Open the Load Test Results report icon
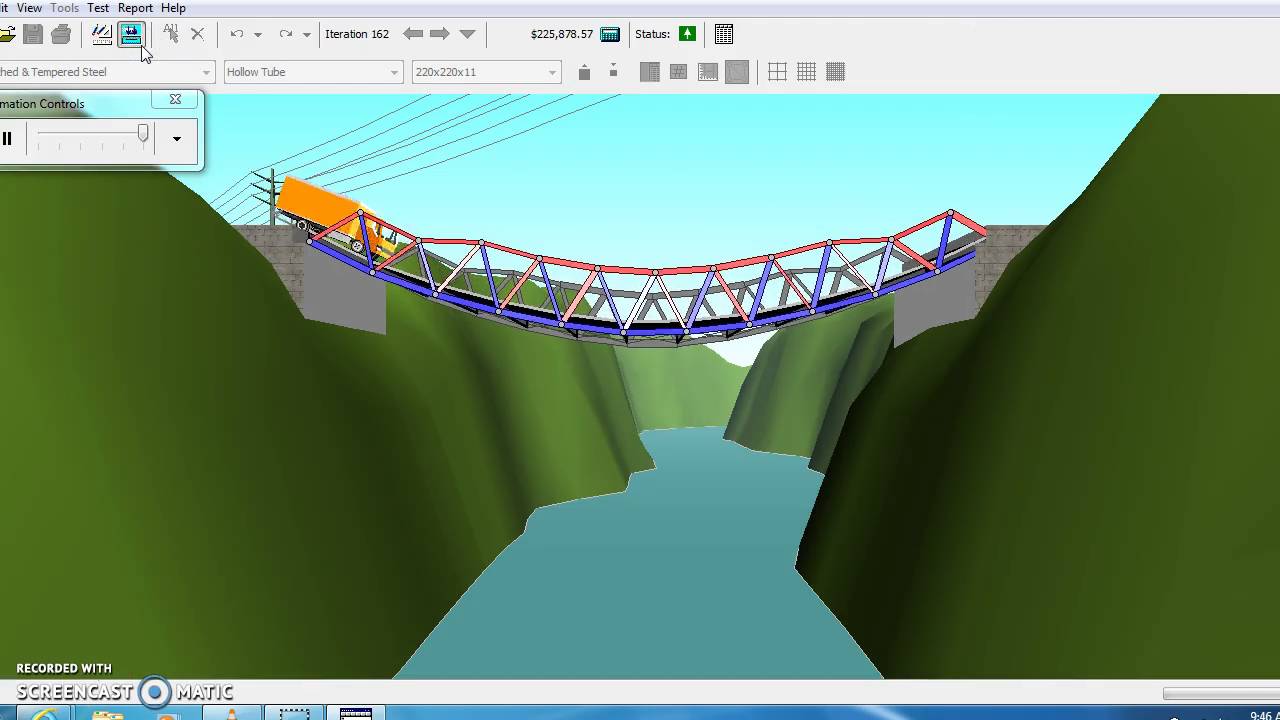The image size is (1280, 720). click(x=724, y=34)
